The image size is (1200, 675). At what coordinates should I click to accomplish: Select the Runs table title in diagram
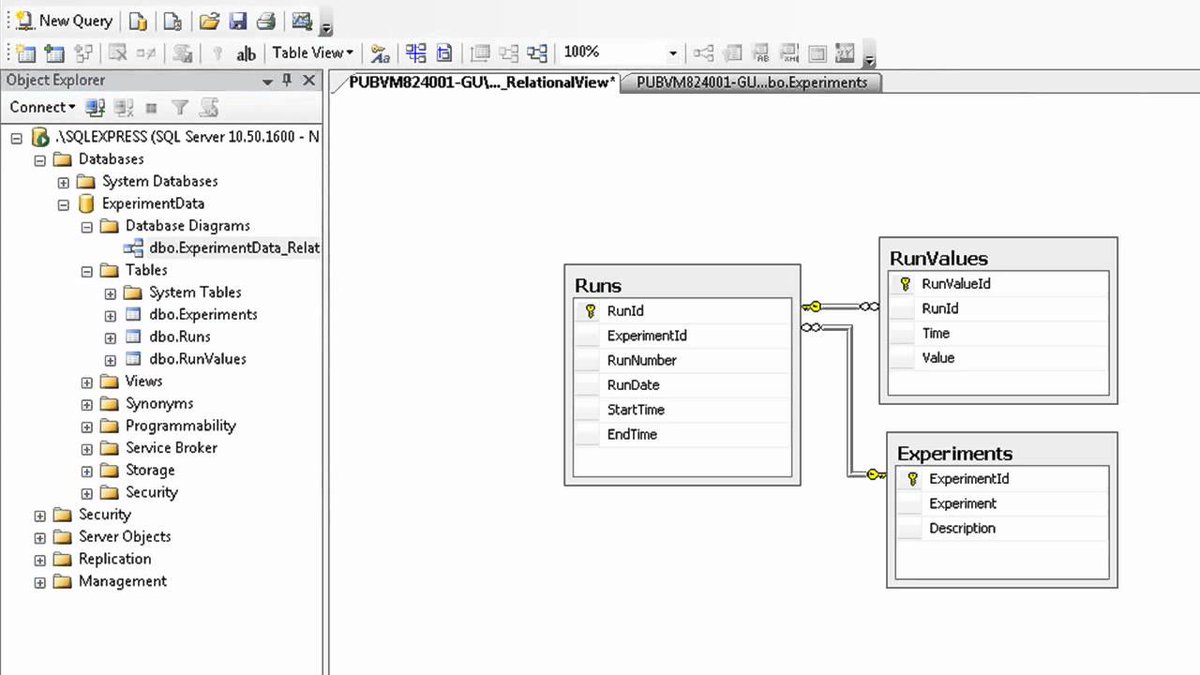coord(598,286)
